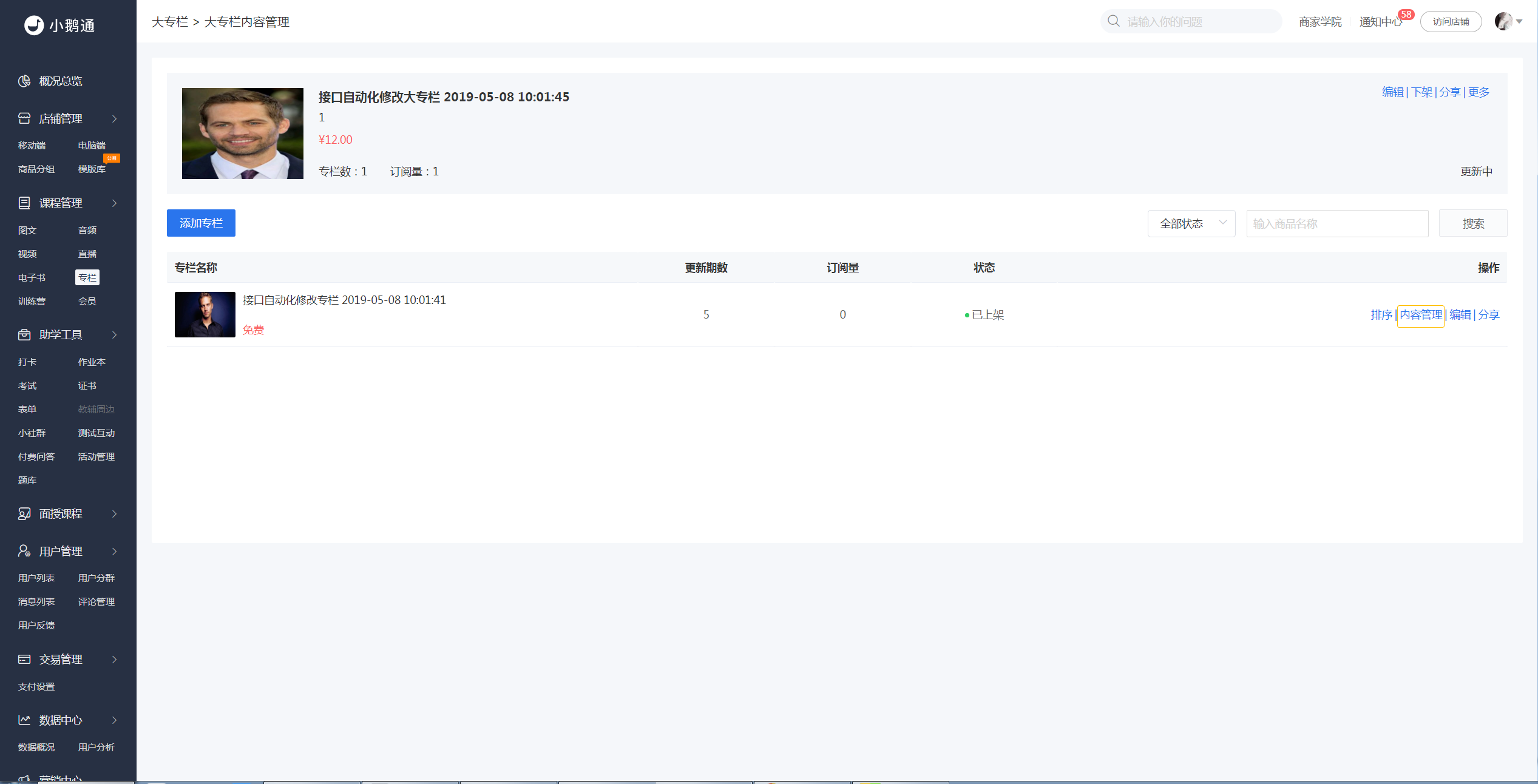This screenshot has width=1538, height=784.
Task: Open 支付设置 page
Action: coord(36,687)
